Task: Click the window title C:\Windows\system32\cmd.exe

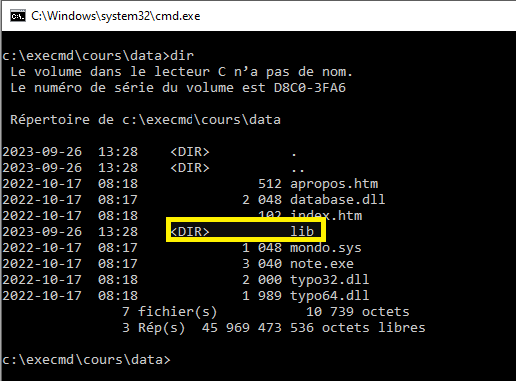Action: tap(116, 16)
